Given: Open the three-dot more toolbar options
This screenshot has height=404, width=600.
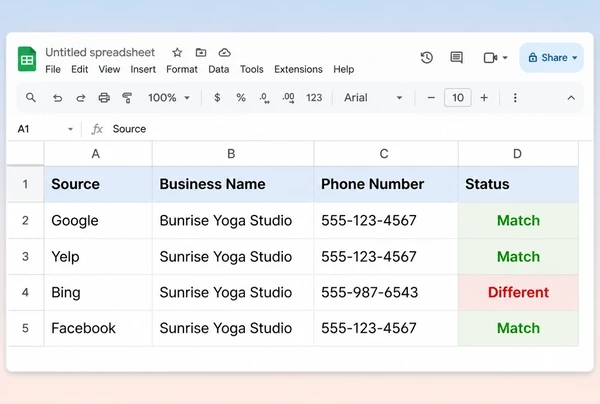Looking at the screenshot, I should [515, 98].
